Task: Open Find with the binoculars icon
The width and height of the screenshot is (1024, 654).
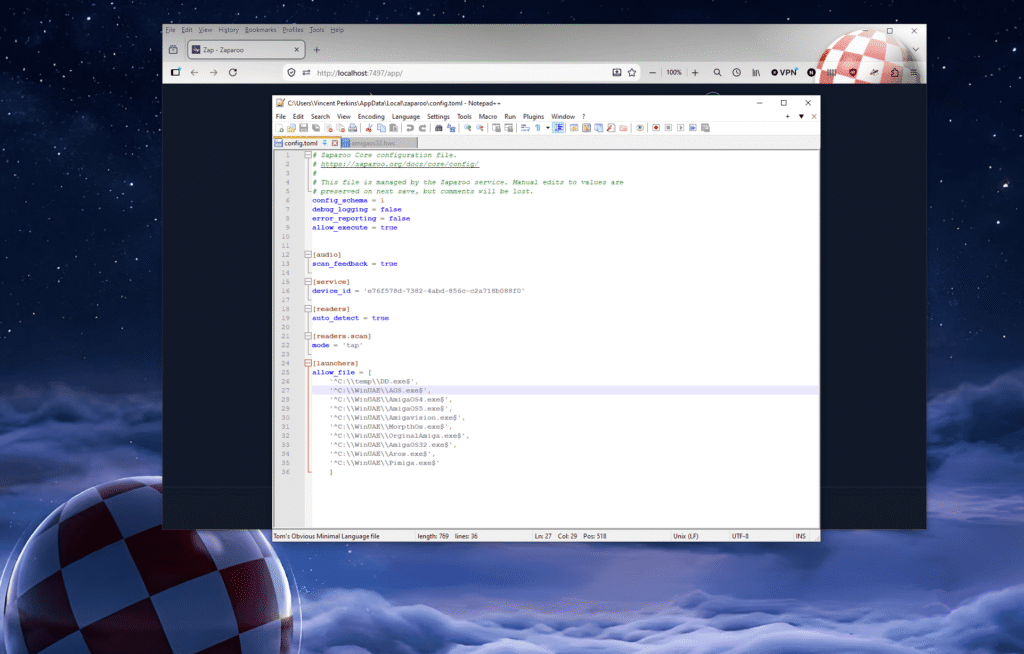Action: pos(438,128)
